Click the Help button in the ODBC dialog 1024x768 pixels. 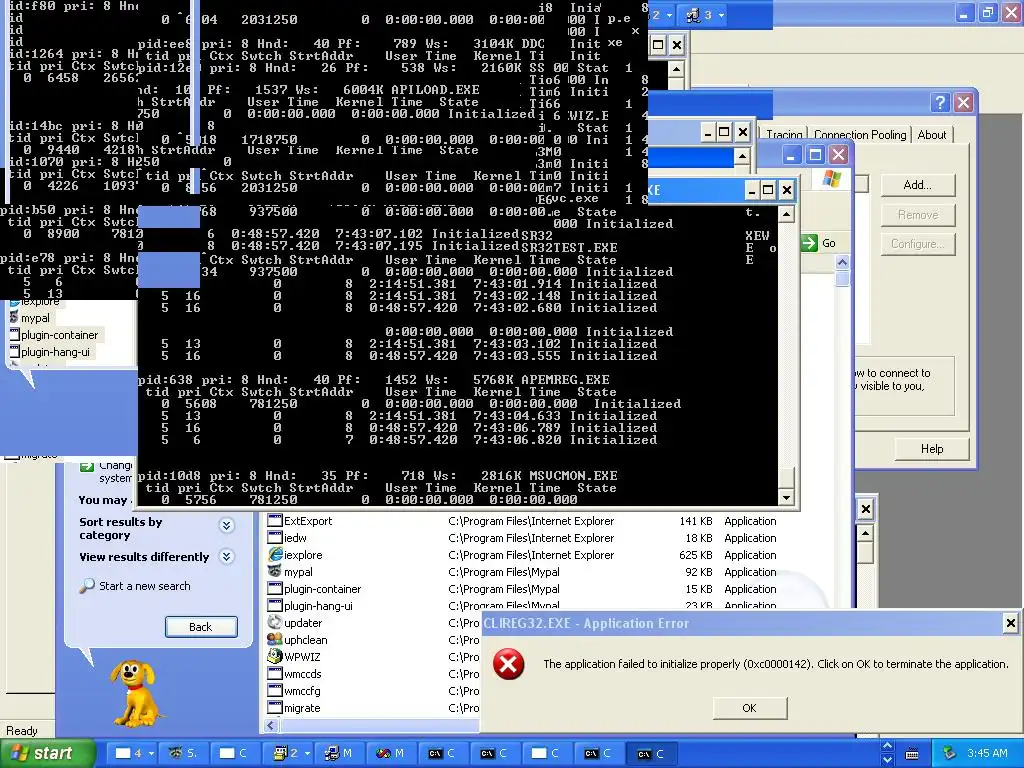pyautogui.click(x=932, y=449)
